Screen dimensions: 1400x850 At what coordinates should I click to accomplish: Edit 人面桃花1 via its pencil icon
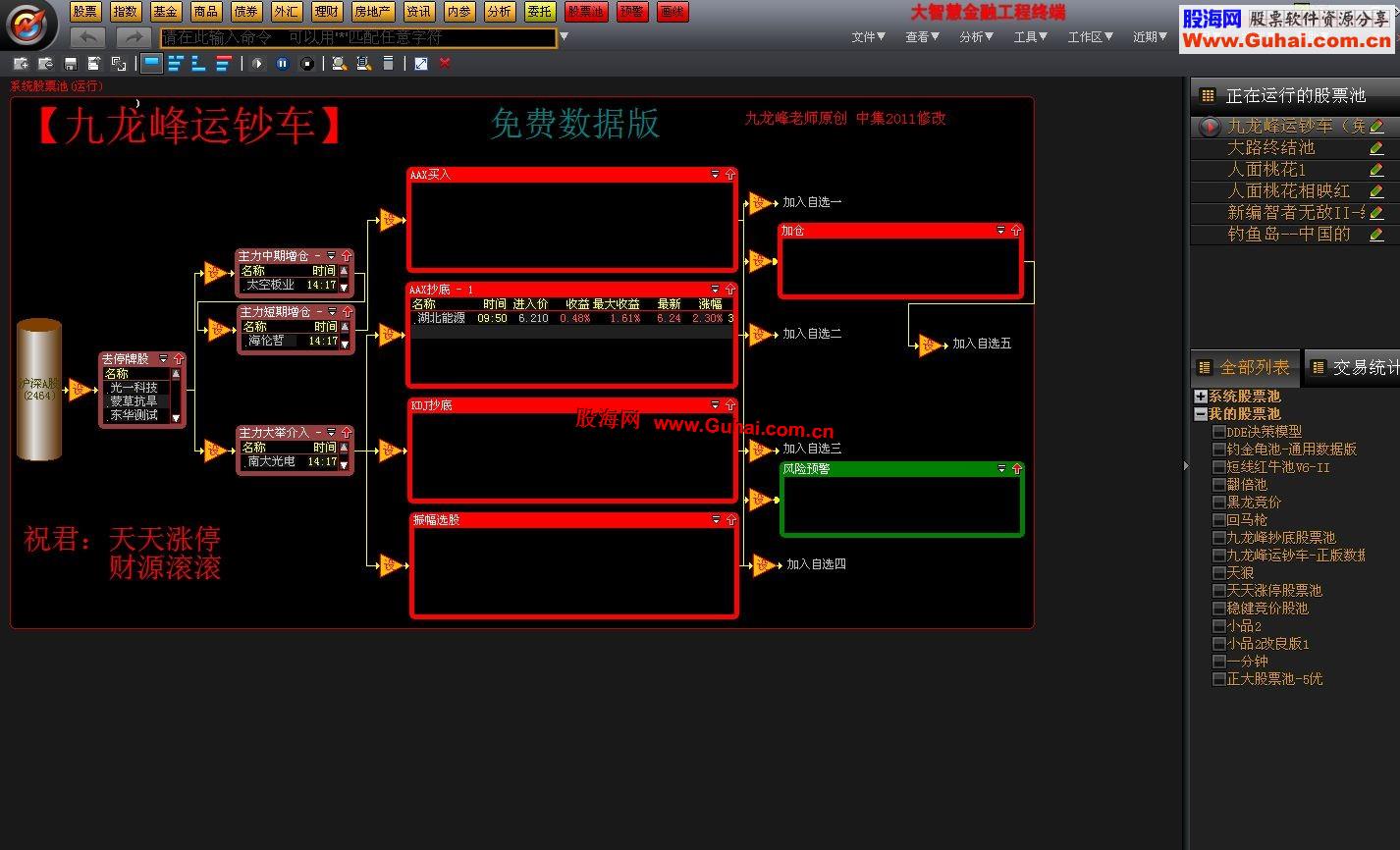coord(1376,170)
